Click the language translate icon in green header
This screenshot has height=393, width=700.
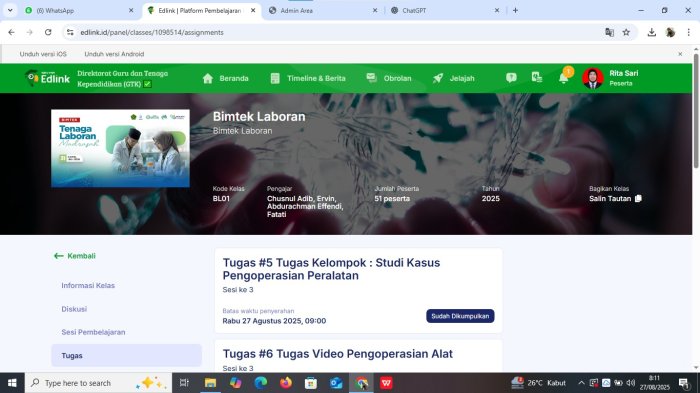(x=537, y=77)
